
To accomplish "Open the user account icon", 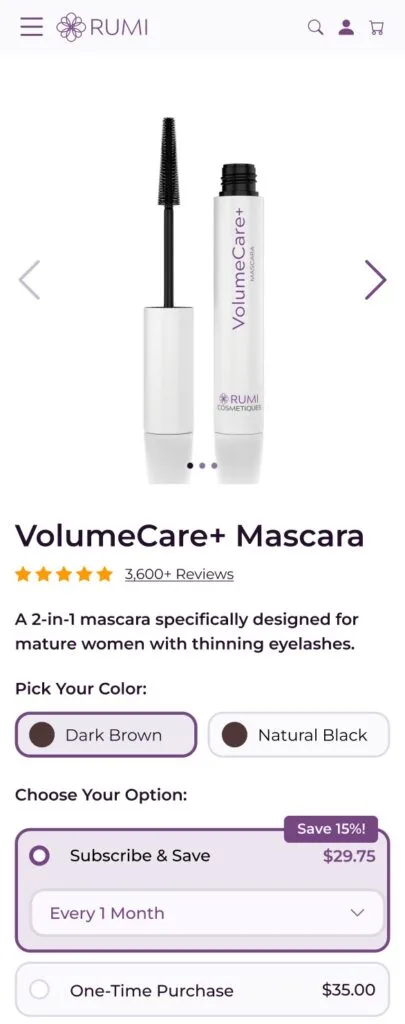I will click(346, 27).
